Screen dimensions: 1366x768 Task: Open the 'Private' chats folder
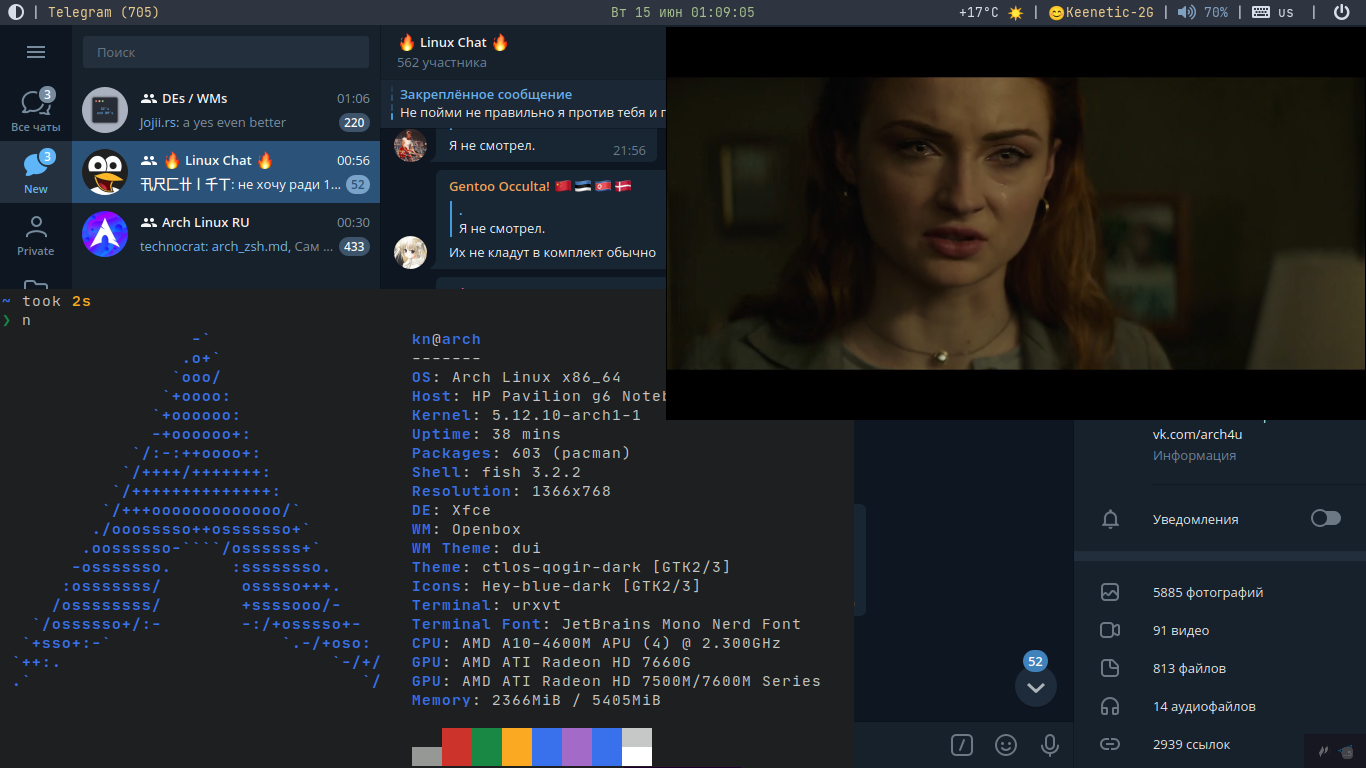coord(36,234)
